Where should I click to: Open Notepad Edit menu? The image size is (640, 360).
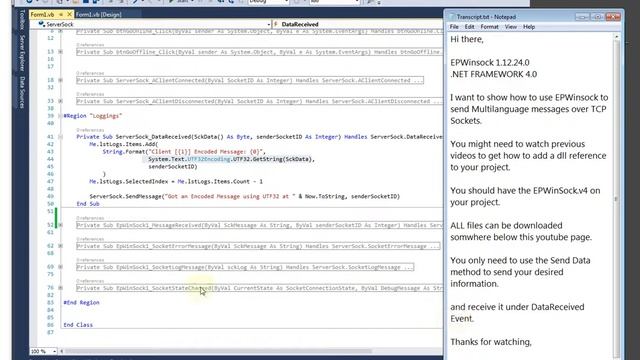469,27
